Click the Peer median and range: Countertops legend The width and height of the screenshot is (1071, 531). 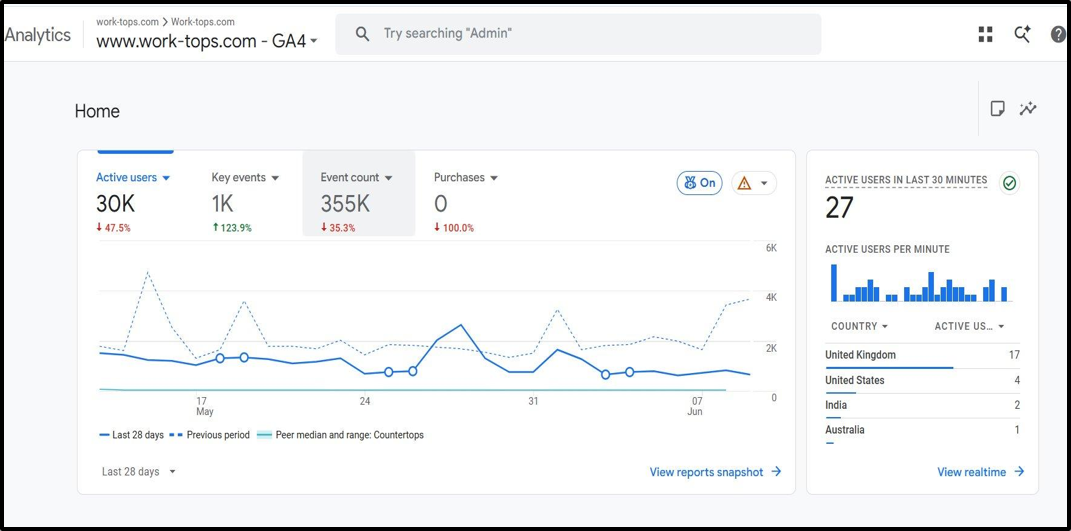click(x=340, y=435)
